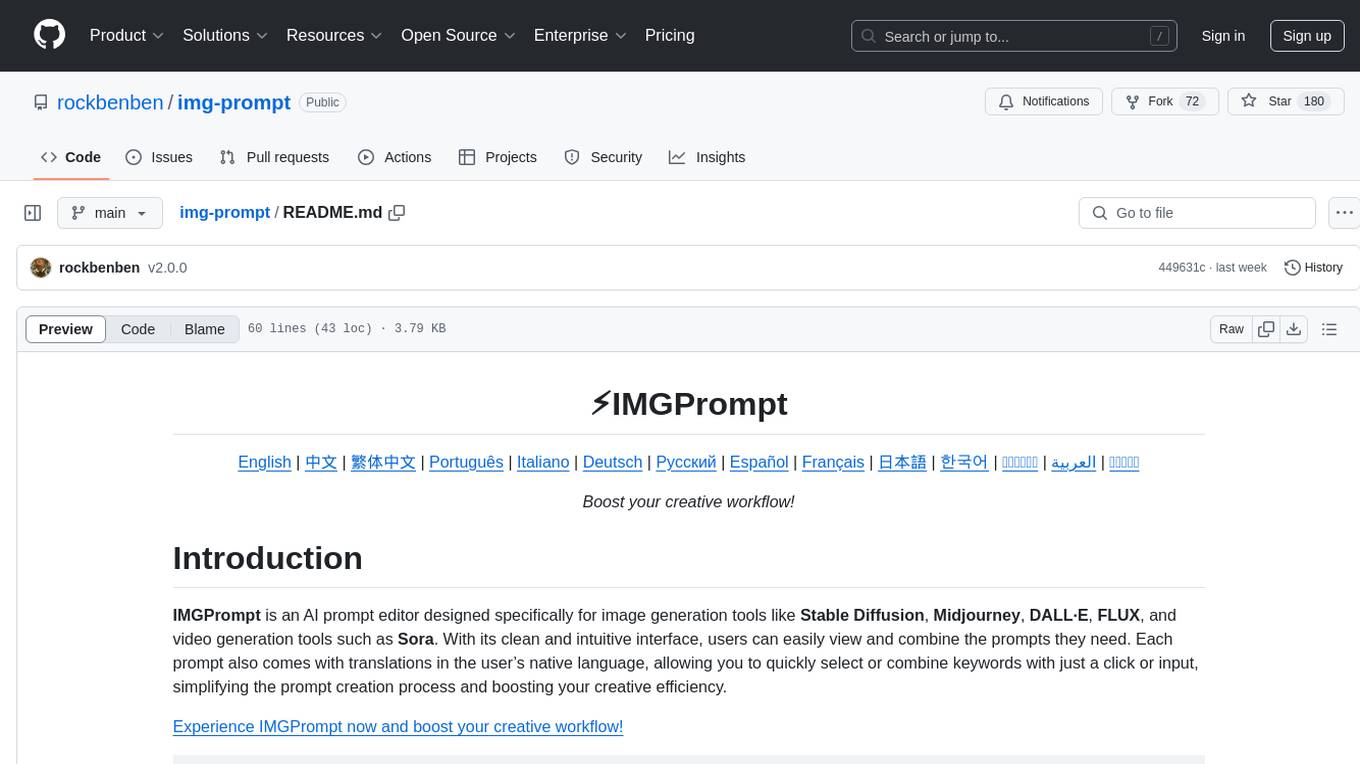Open rockbenben avatar in commit bar
The width and height of the screenshot is (1360, 764).
click(x=40, y=268)
